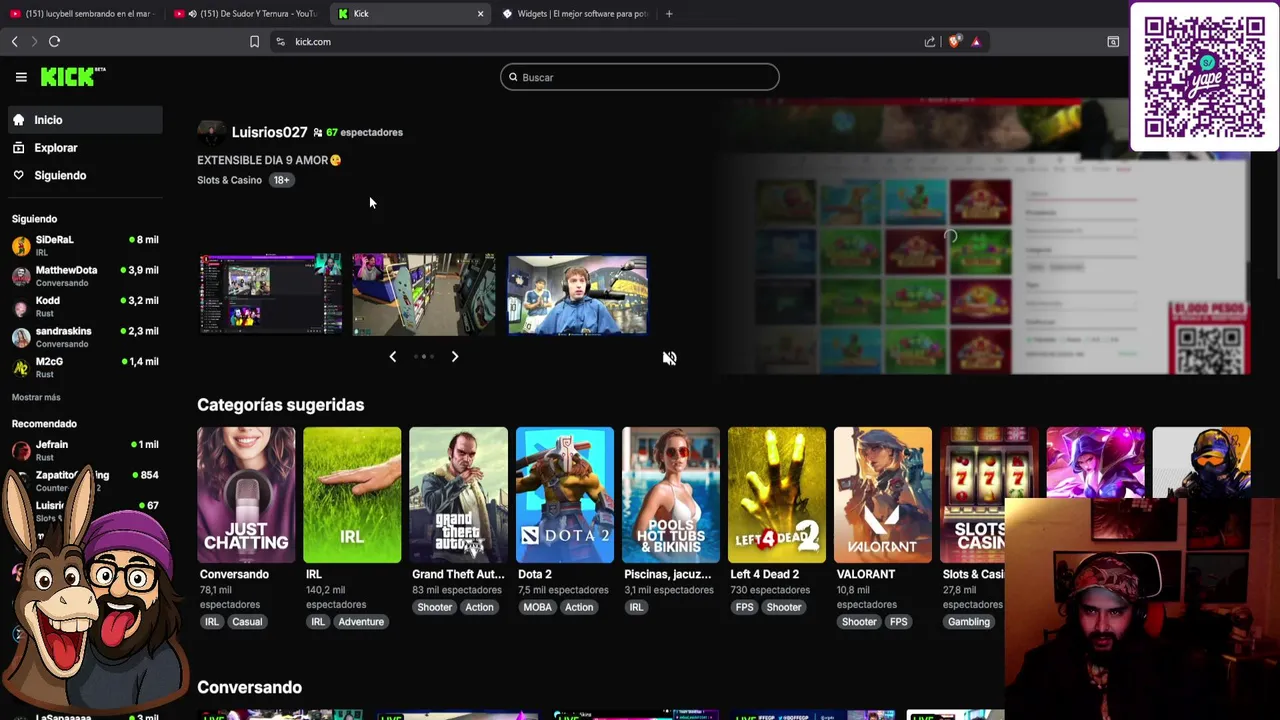Open the Siguiendo section in sidebar
The image size is (1280, 720).
[84, 175]
